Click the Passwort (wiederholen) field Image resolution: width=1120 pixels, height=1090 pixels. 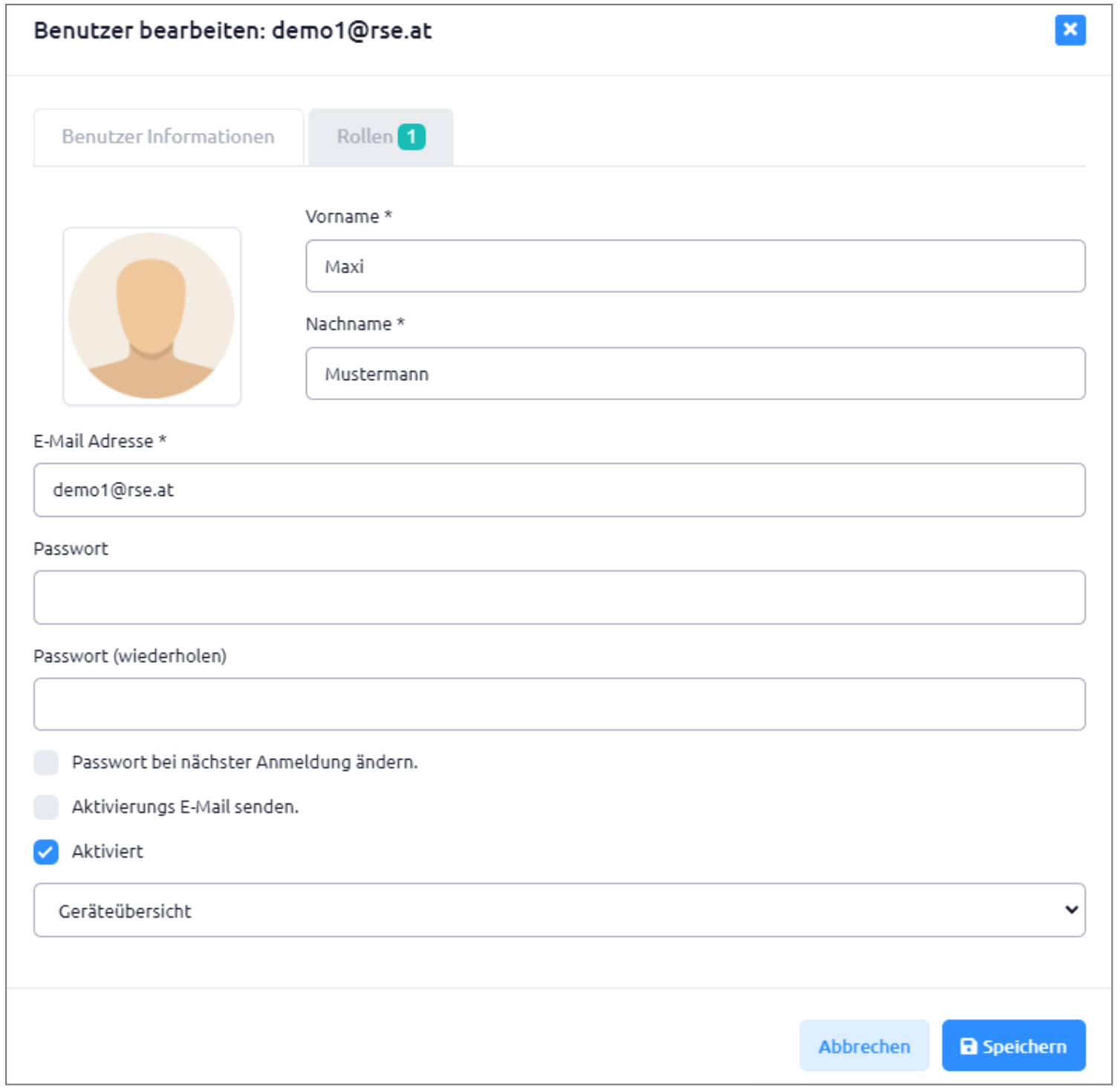point(559,704)
